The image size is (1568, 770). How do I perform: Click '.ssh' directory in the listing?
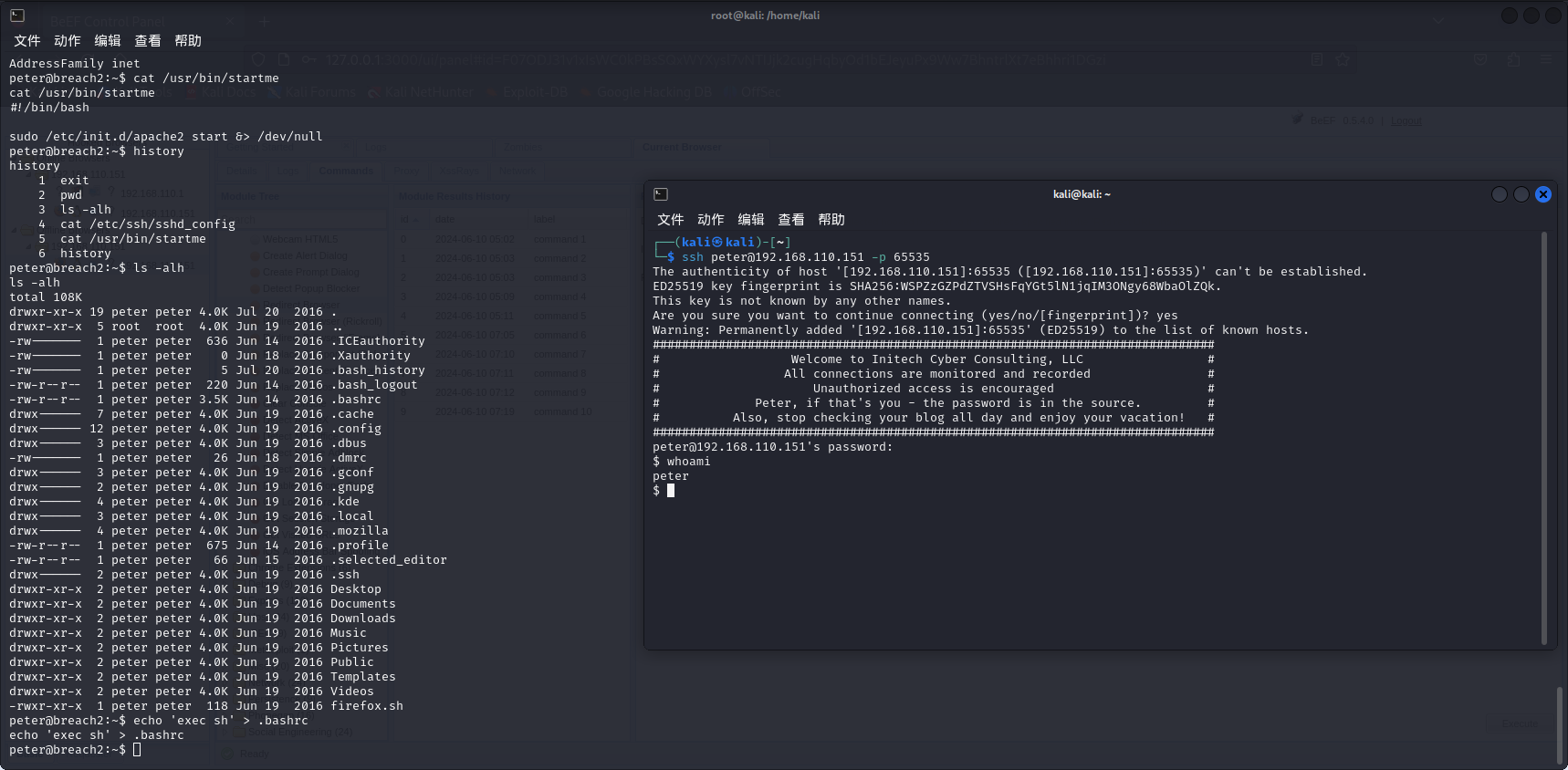[x=345, y=575]
